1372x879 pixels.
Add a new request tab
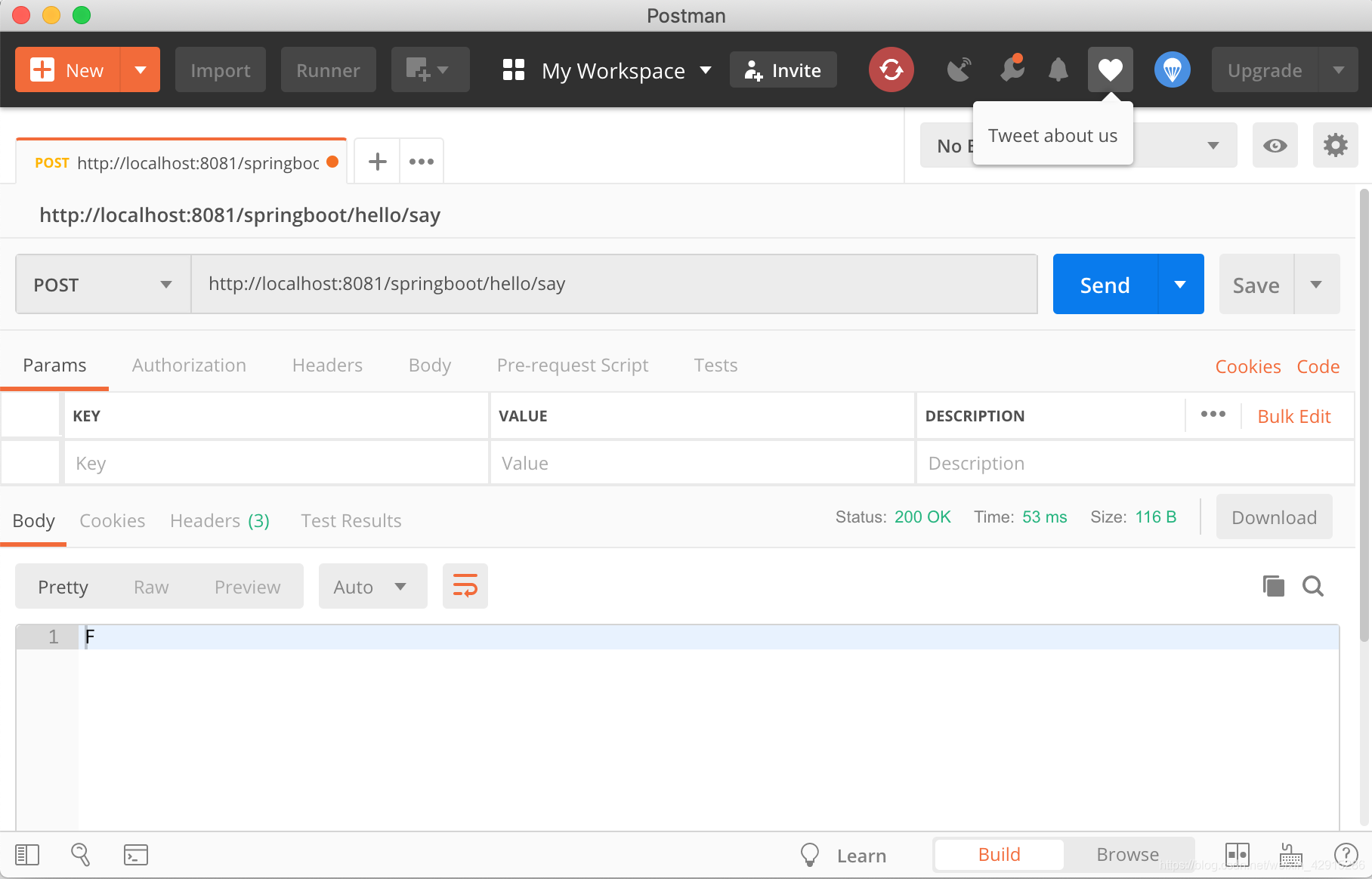377,161
